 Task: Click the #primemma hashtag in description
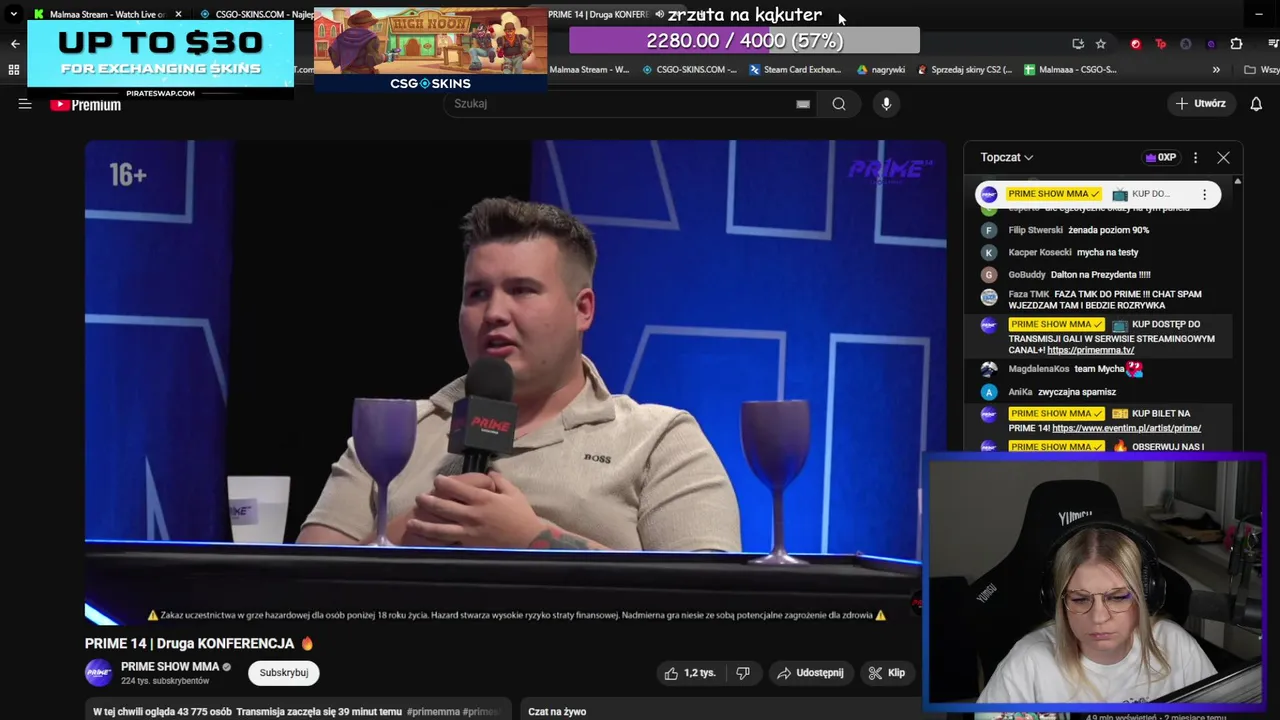tap(433, 712)
